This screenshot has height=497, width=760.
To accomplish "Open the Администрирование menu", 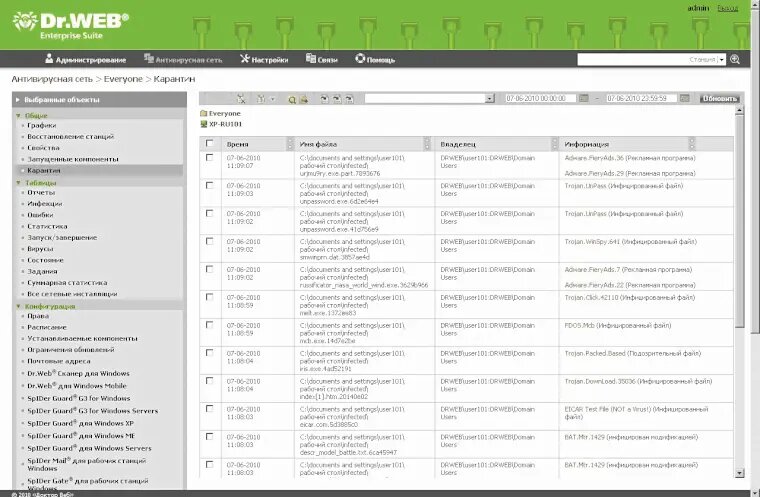I will click(85, 60).
